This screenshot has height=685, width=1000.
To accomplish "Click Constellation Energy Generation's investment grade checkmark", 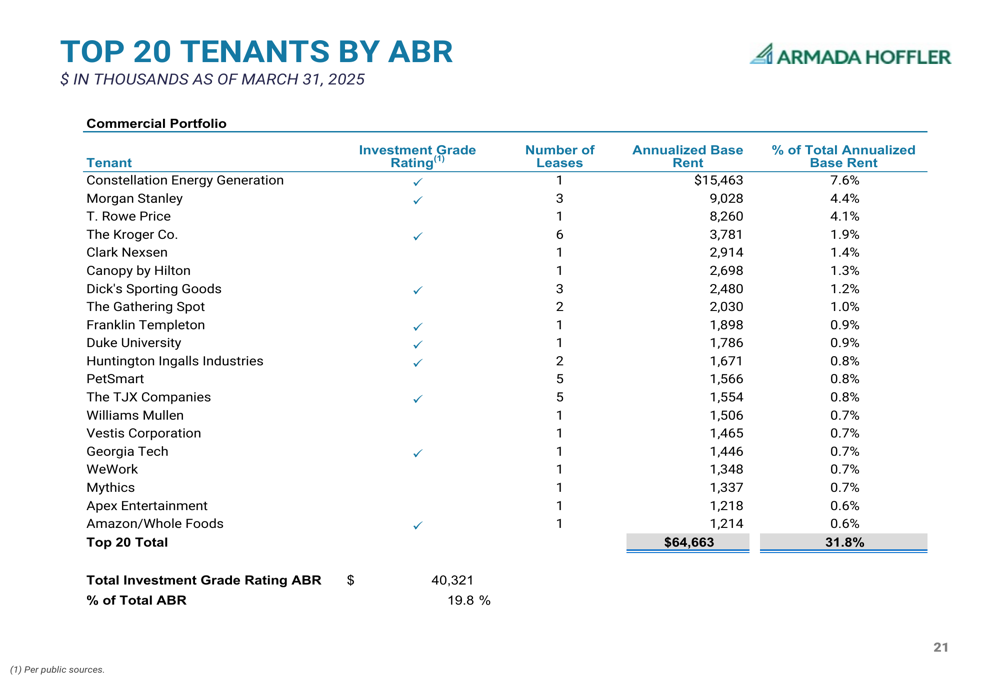I will (x=418, y=182).
